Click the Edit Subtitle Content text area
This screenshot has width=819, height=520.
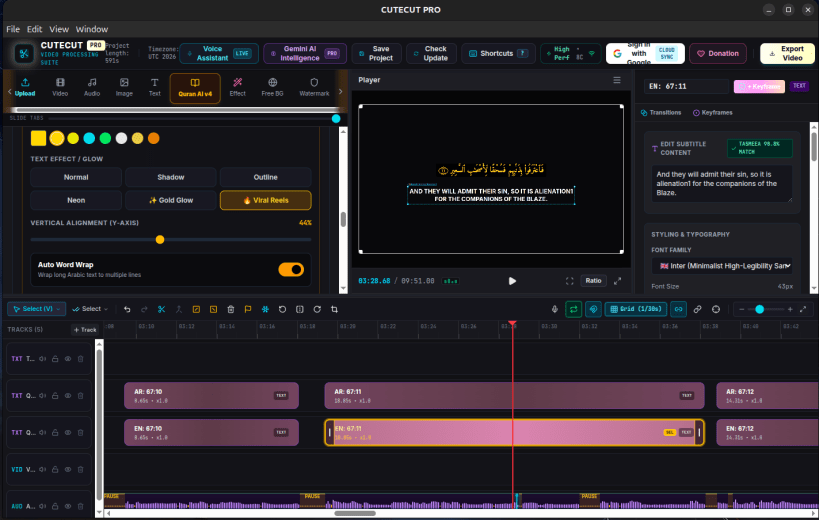coord(722,184)
